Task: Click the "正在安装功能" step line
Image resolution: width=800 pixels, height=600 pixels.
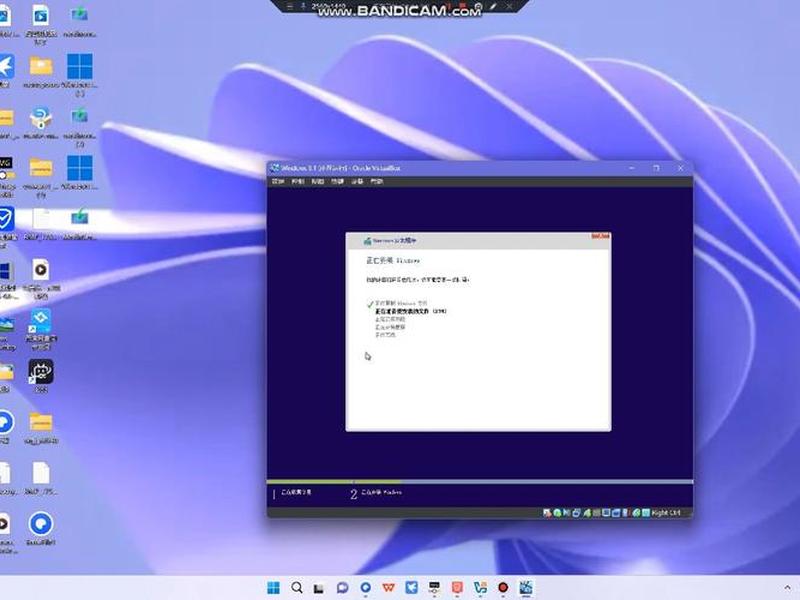Action: coord(390,319)
